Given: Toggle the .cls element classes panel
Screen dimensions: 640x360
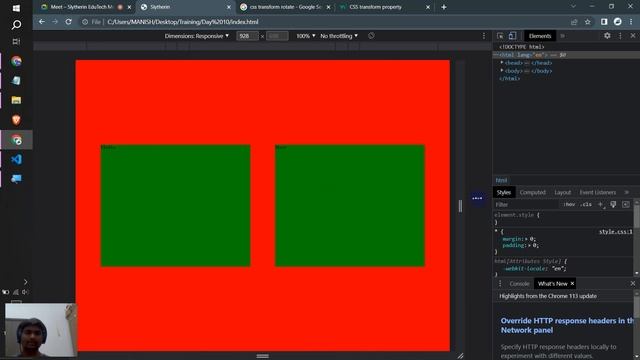Looking at the screenshot, I should [586, 204].
